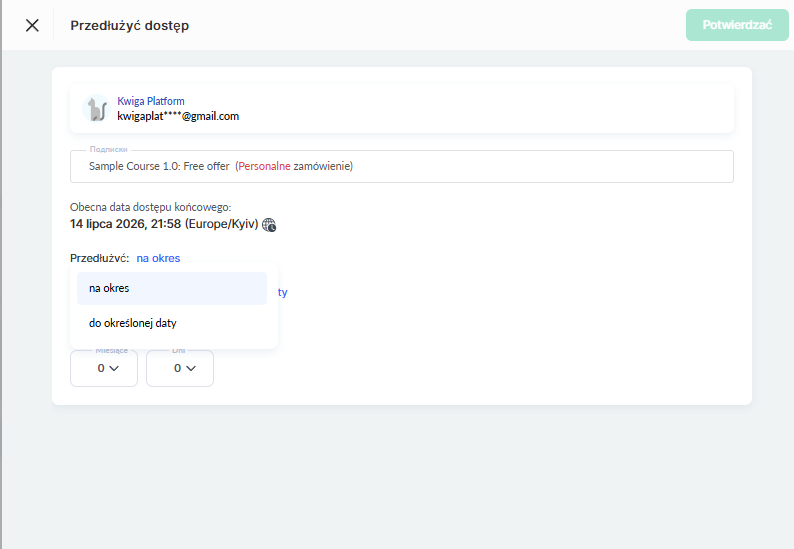
Task: Click the Potwierdzać confirm button
Action: point(737,25)
